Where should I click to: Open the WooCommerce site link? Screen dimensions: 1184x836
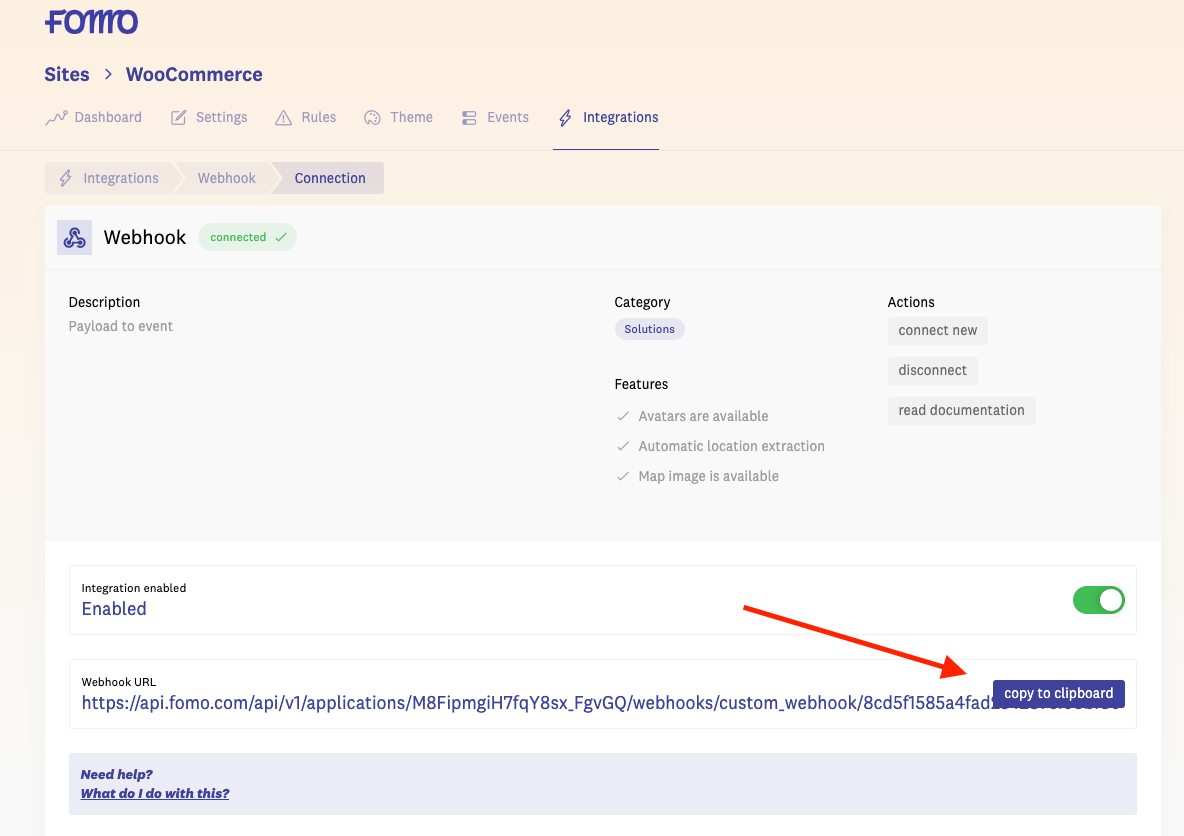194,74
